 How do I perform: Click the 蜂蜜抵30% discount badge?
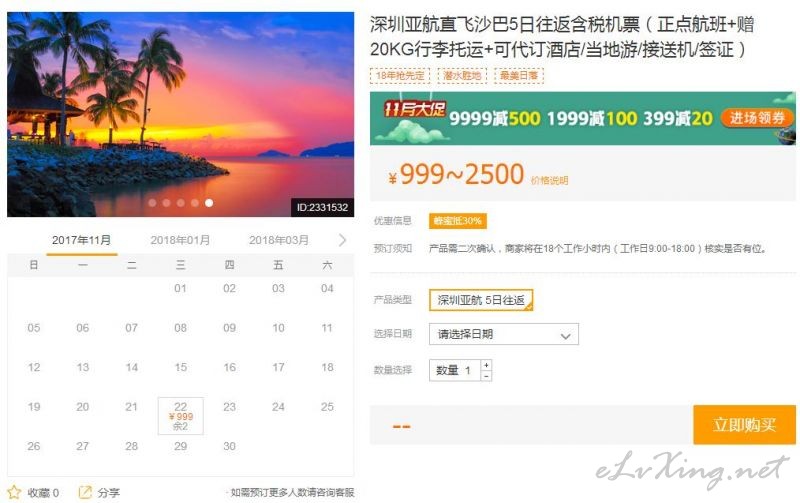click(x=458, y=221)
